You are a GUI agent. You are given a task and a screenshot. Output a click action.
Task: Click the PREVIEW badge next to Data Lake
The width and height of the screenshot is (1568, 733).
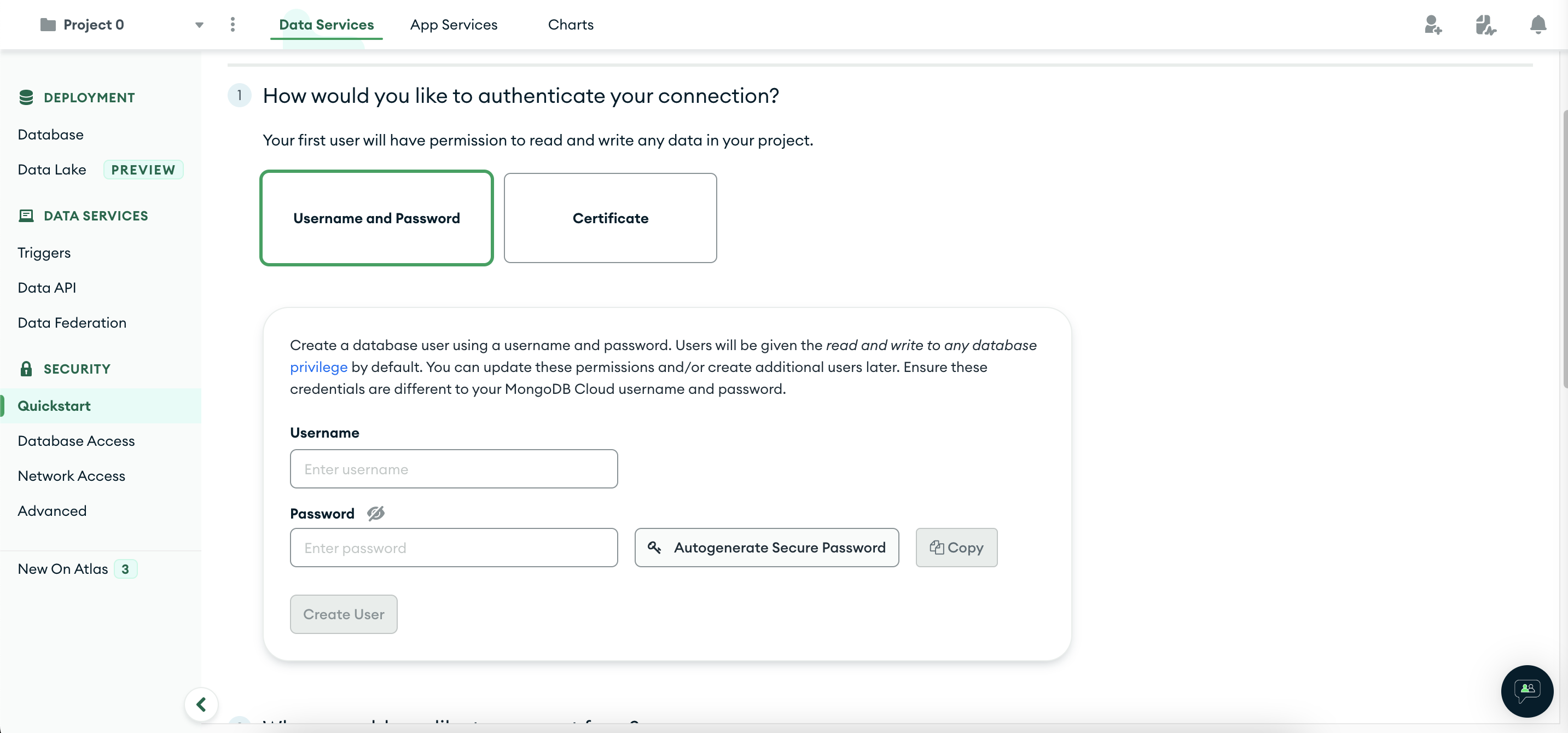point(143,170)
